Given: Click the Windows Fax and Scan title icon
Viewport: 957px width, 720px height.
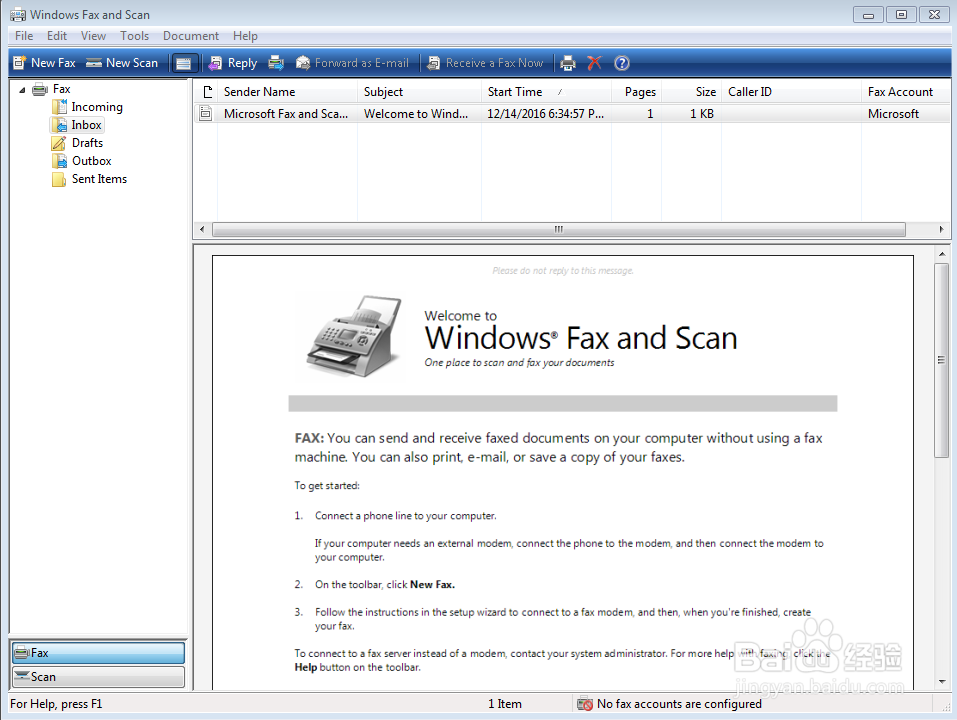Looking at the screenshot, I should (18, 15).
